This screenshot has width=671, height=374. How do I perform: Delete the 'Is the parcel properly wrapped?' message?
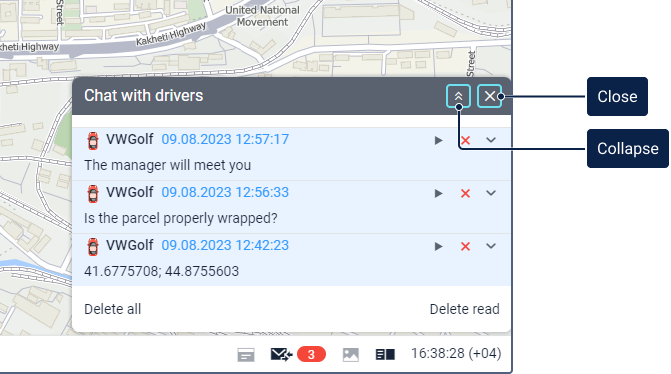(465, 193)
